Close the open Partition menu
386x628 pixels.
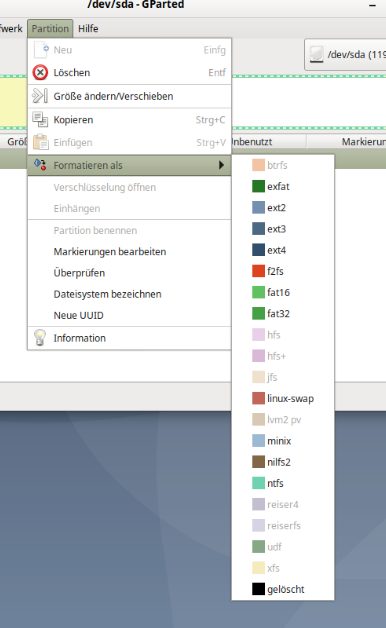[x=50, y=28]
